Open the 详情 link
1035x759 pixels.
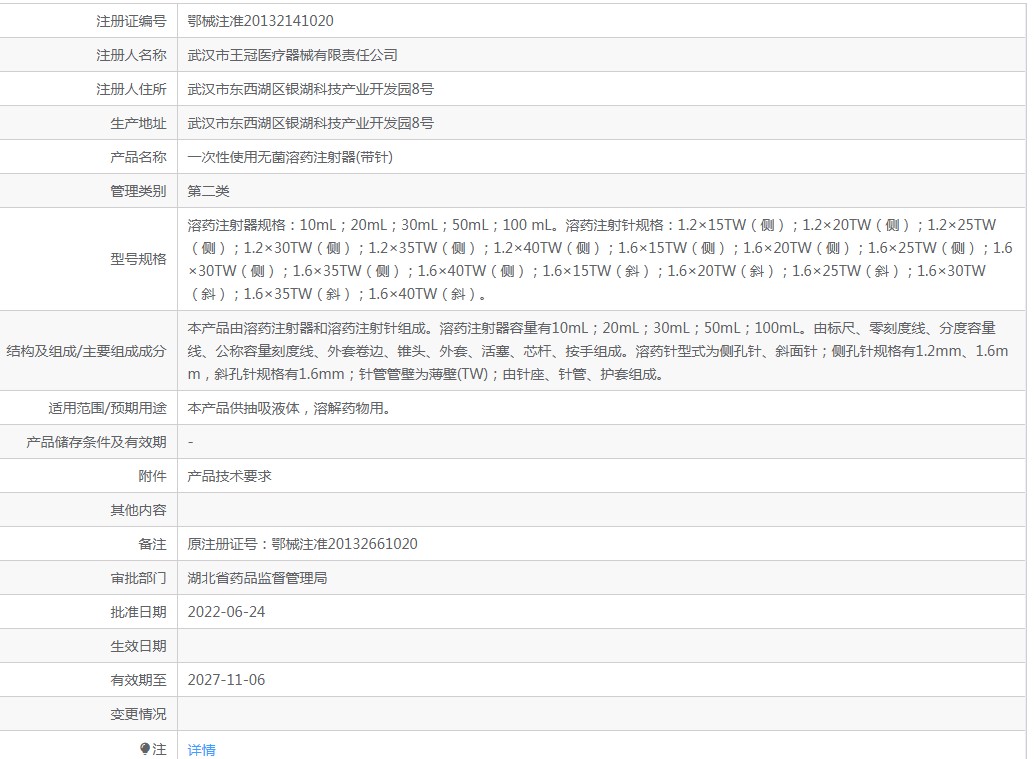(201, 750)
